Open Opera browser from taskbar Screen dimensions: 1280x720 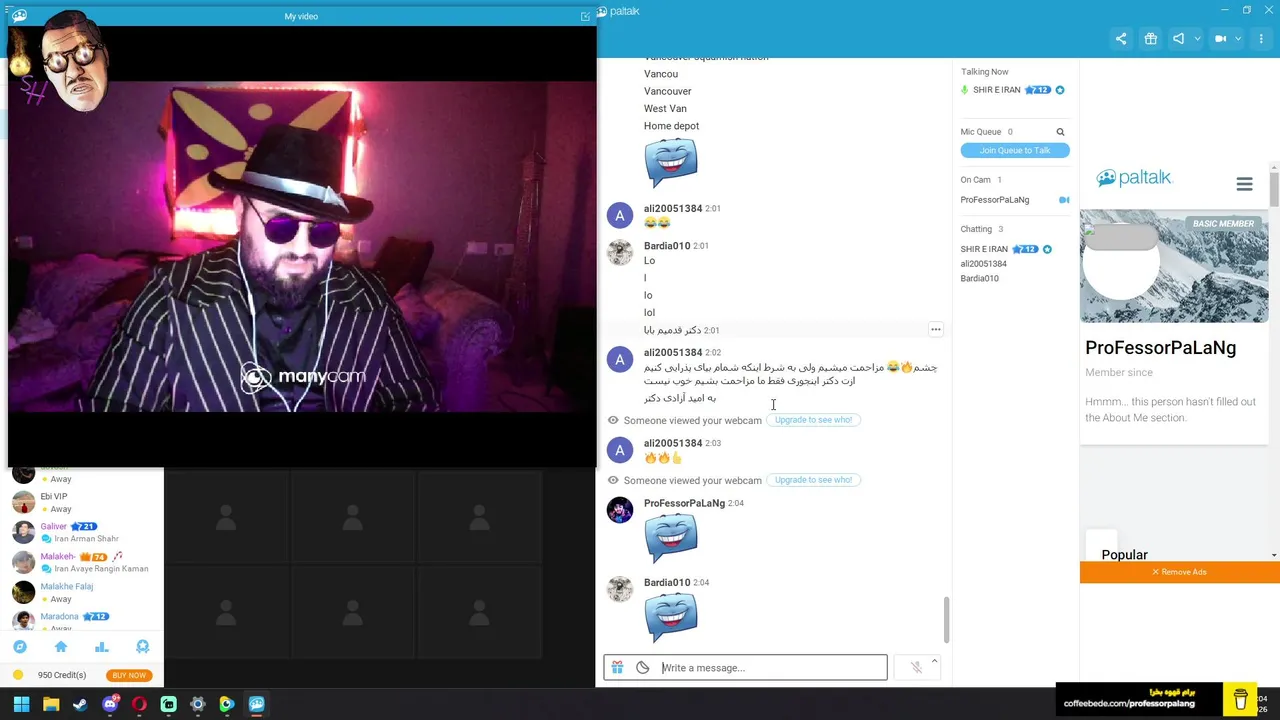[x=139, y=704]
